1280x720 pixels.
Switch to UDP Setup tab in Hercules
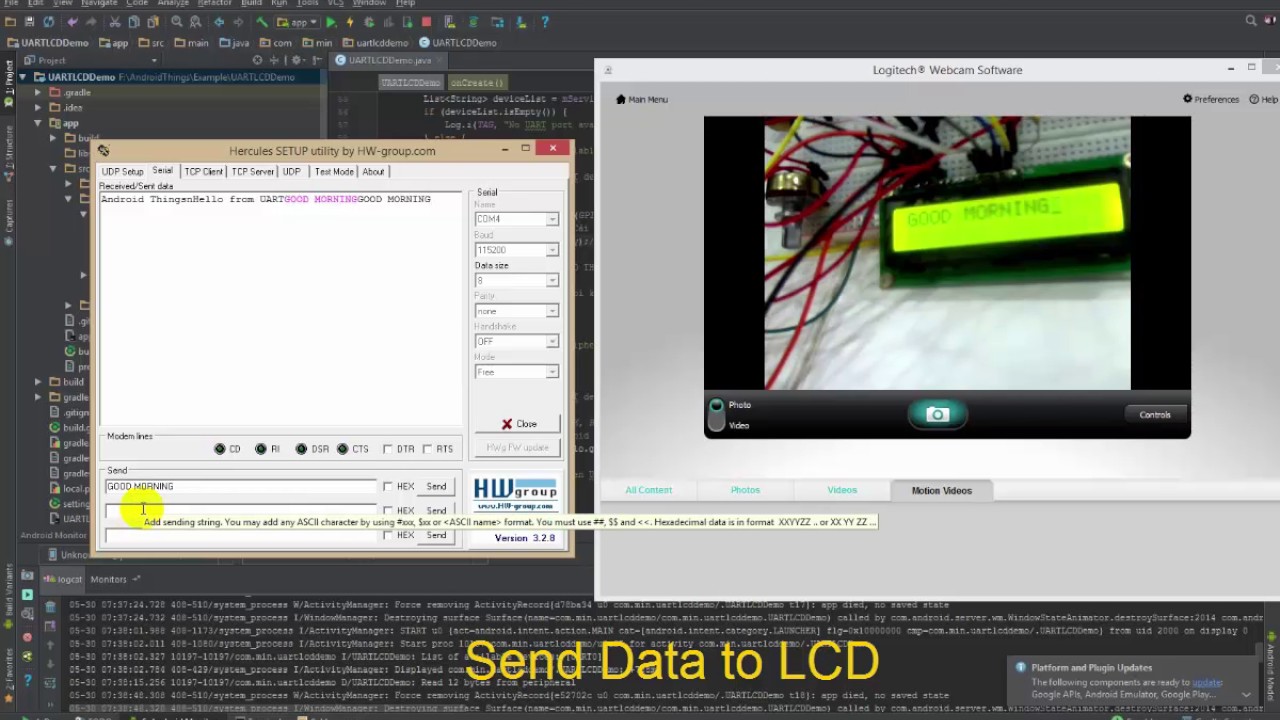122,172
